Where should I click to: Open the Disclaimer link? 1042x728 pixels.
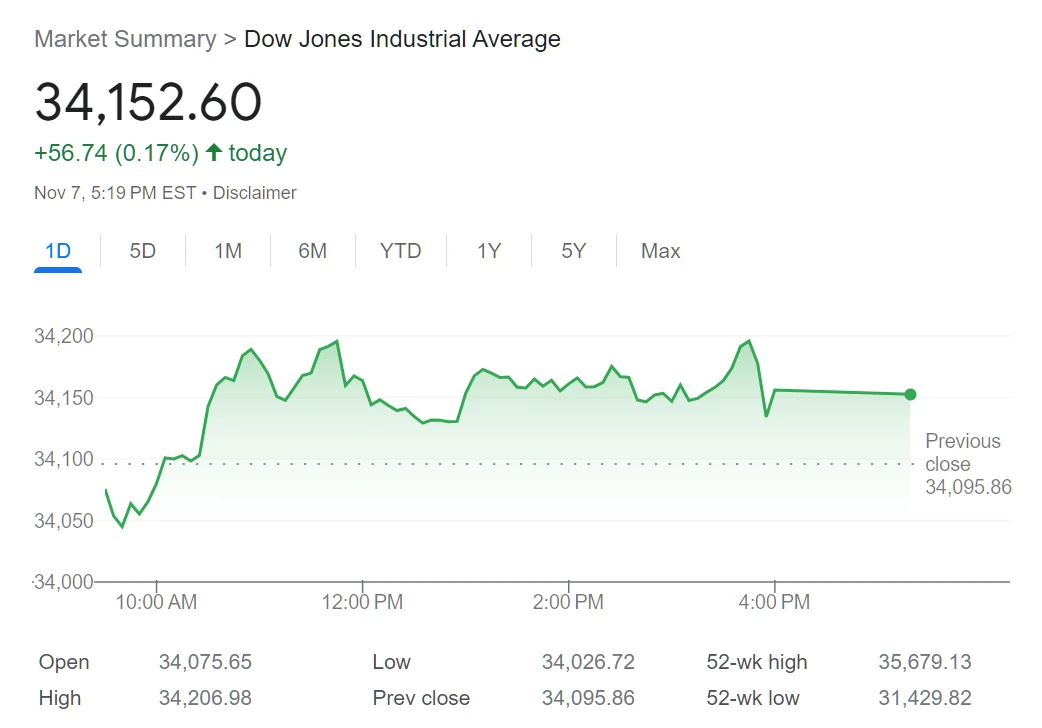coord(254,192)
